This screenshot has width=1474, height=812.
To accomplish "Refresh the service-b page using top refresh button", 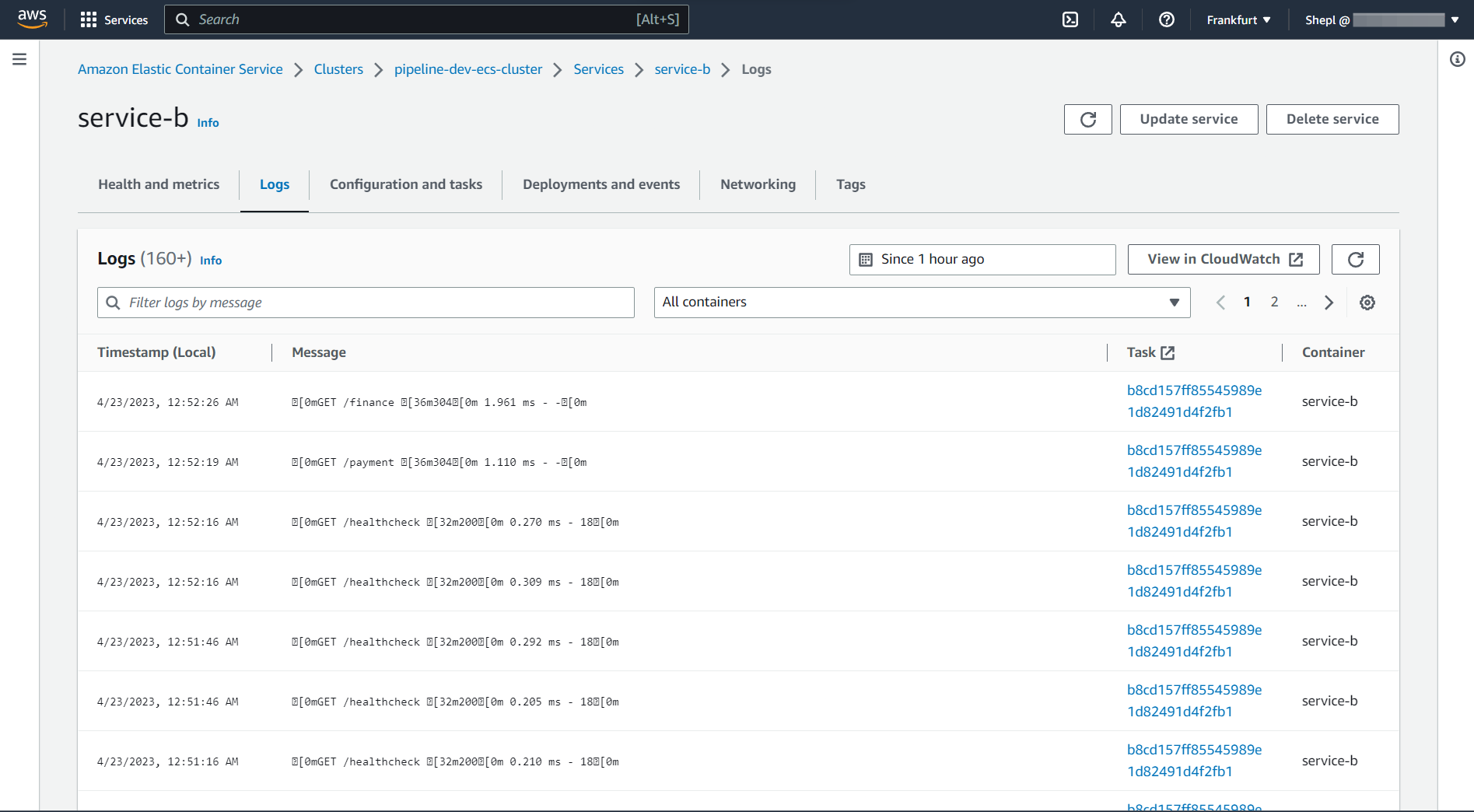I will tap(1088, 119).
